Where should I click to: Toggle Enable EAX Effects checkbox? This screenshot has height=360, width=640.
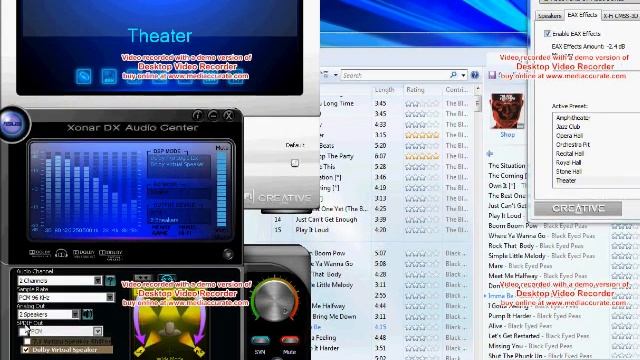coord(547,33)
